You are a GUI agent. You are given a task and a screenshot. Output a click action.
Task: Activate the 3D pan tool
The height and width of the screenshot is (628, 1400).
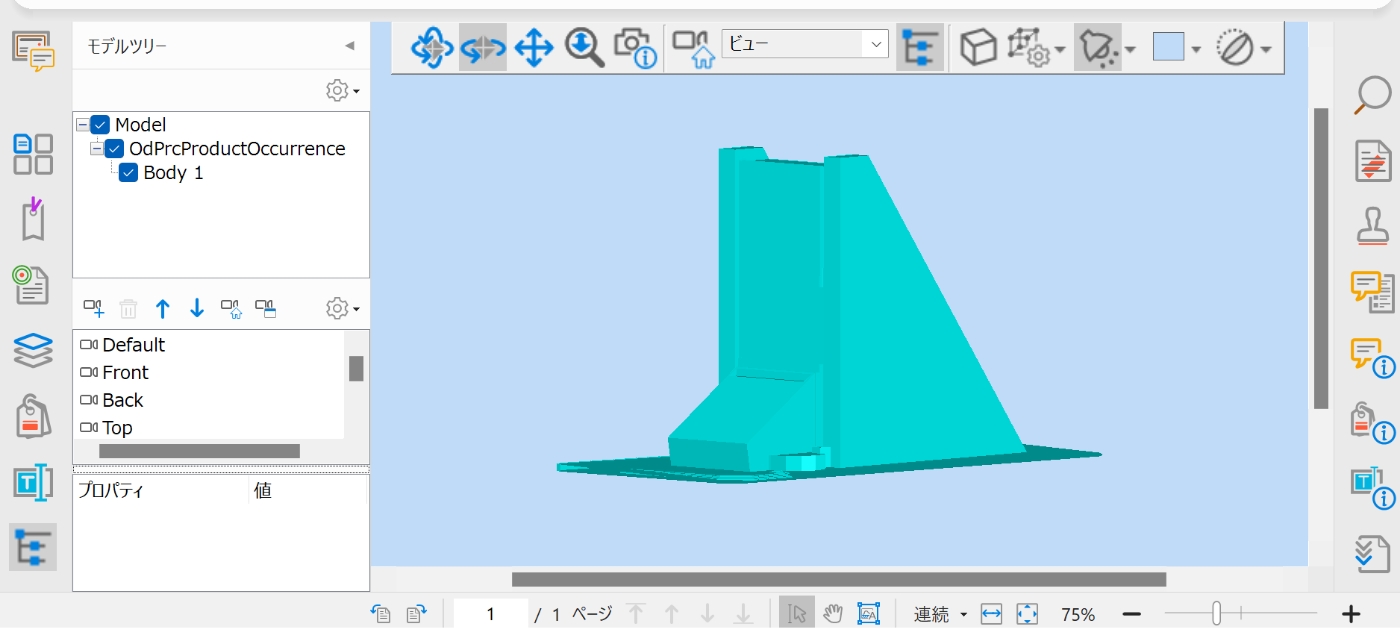pos(533,47)
